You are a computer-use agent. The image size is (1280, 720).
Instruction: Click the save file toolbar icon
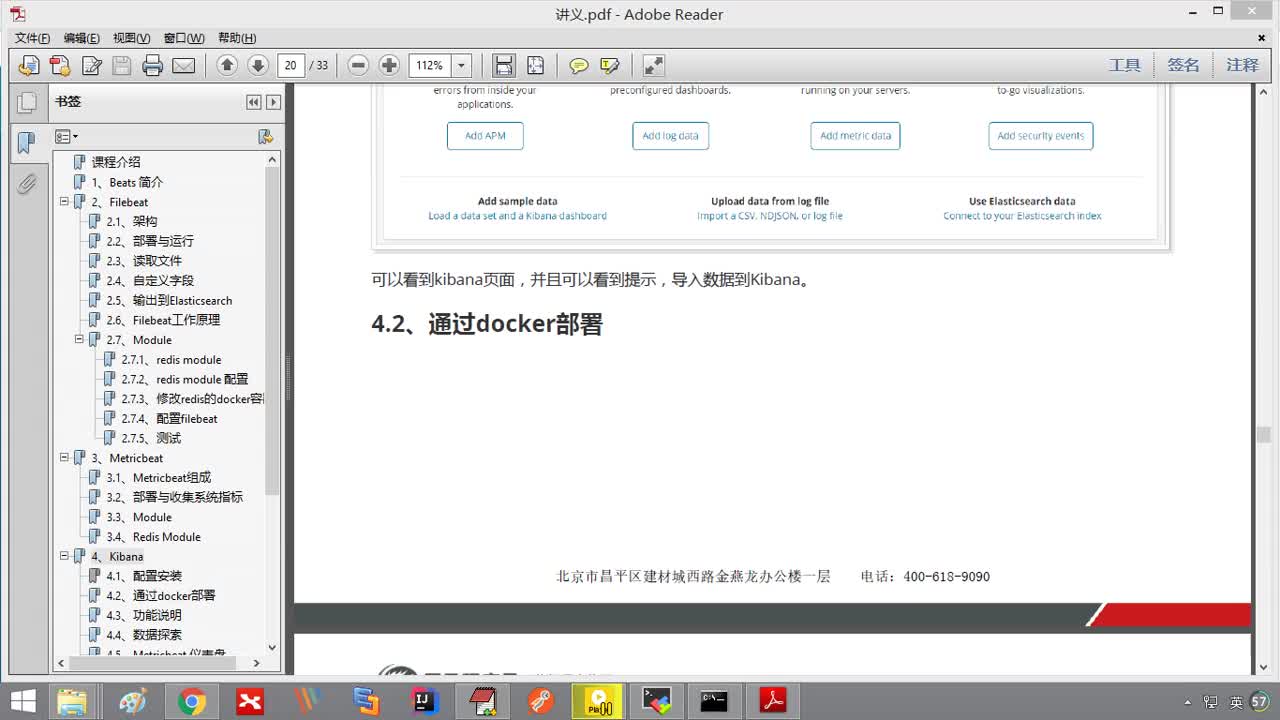(122, 65)
